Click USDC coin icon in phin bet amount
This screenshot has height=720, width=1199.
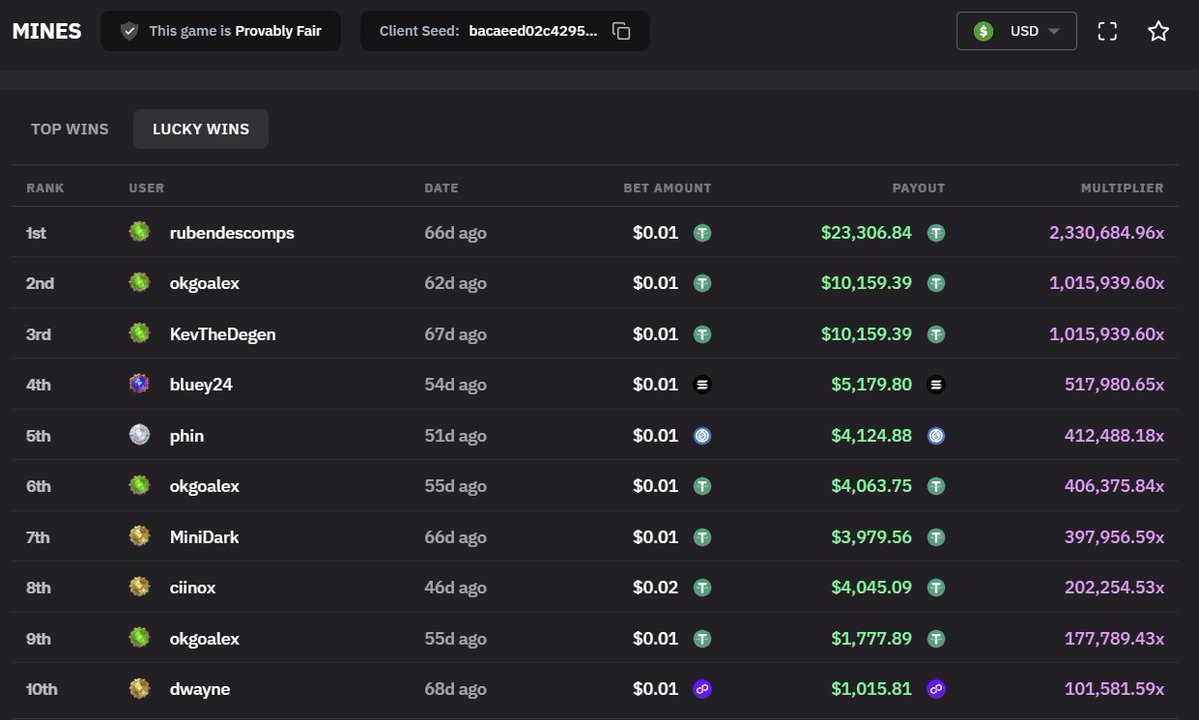(702, 436)
